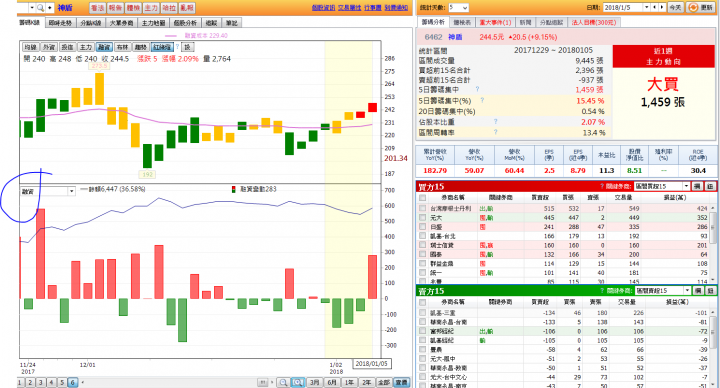Check the 元大 row checkbox in 買方15
720x388 pixels.
click(x=422, y=218)
